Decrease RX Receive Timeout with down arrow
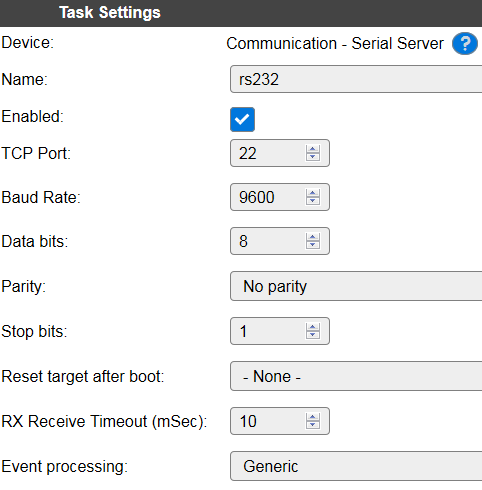 click(313, 425)
